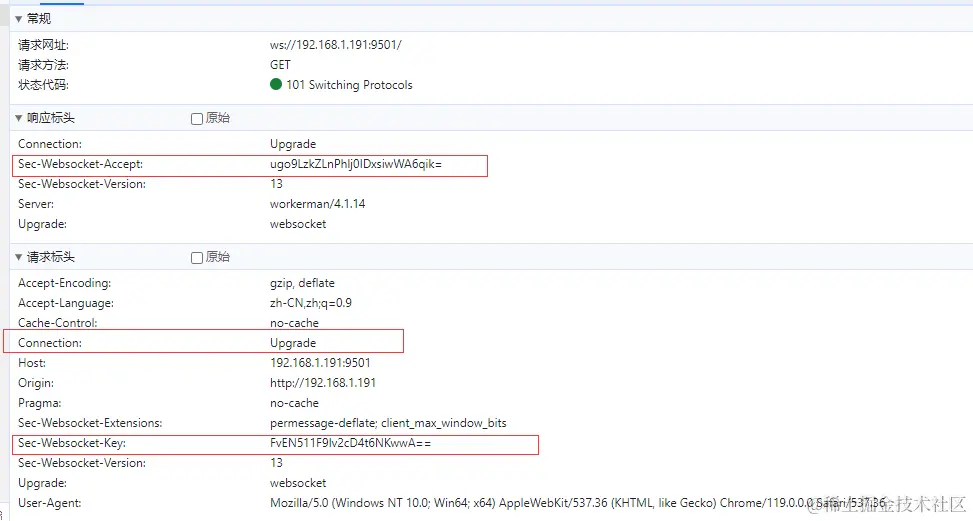Select the request URL ws://192.168.1.191:9501/
Screen dimensions: 973x521
[336, 45]
